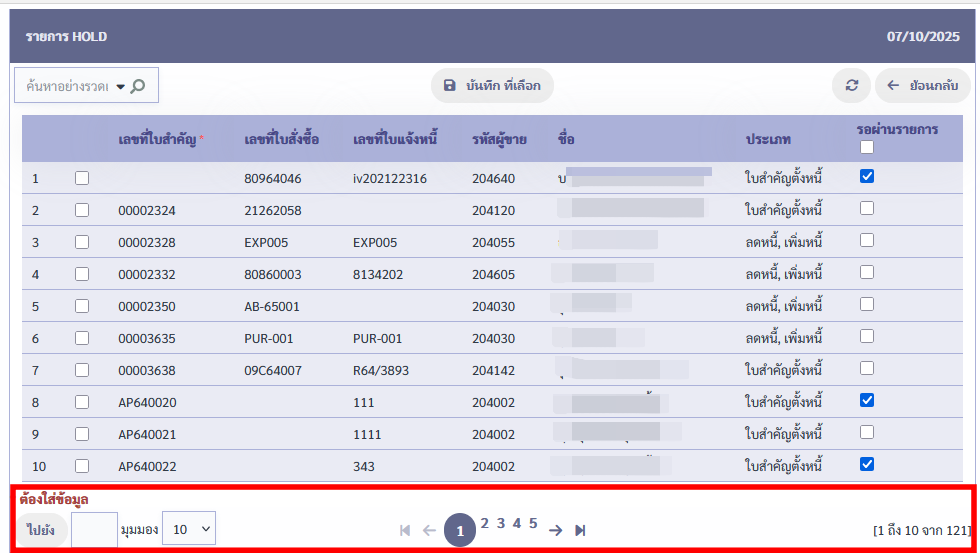Screen dimensions: 980x553
Task: Click the refresh icon button
Action: [x=851, y=86]
